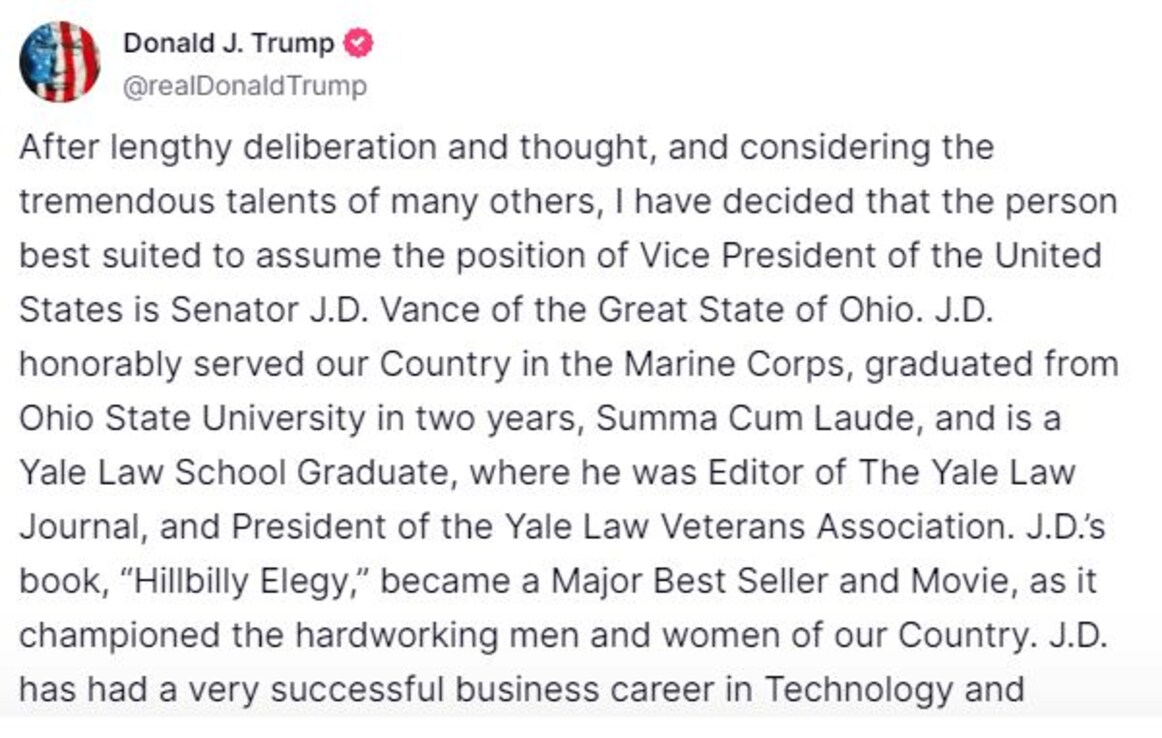Click the American flag profile avatar

coord(59,61)
